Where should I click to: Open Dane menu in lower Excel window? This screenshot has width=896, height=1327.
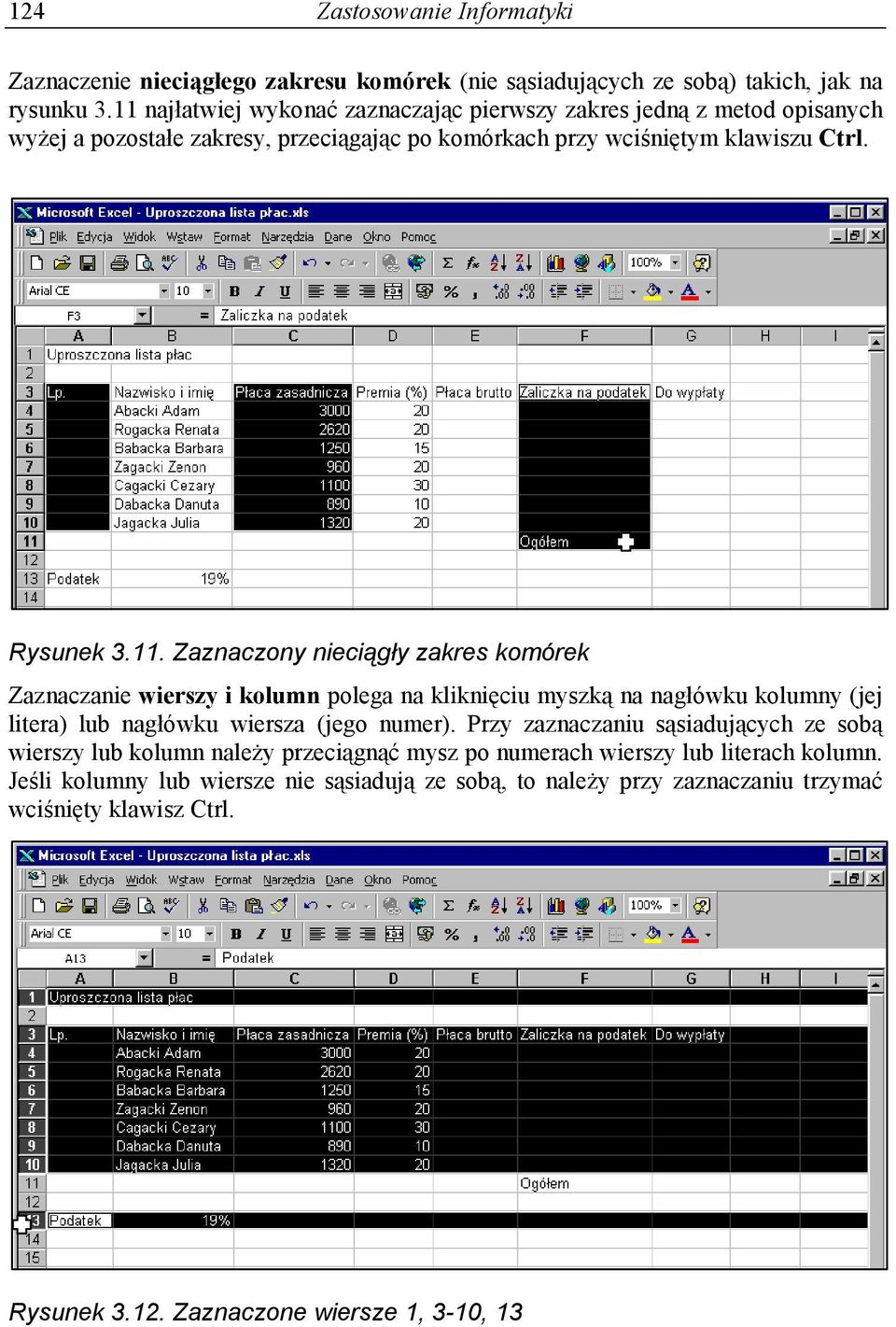click(339, 880)
